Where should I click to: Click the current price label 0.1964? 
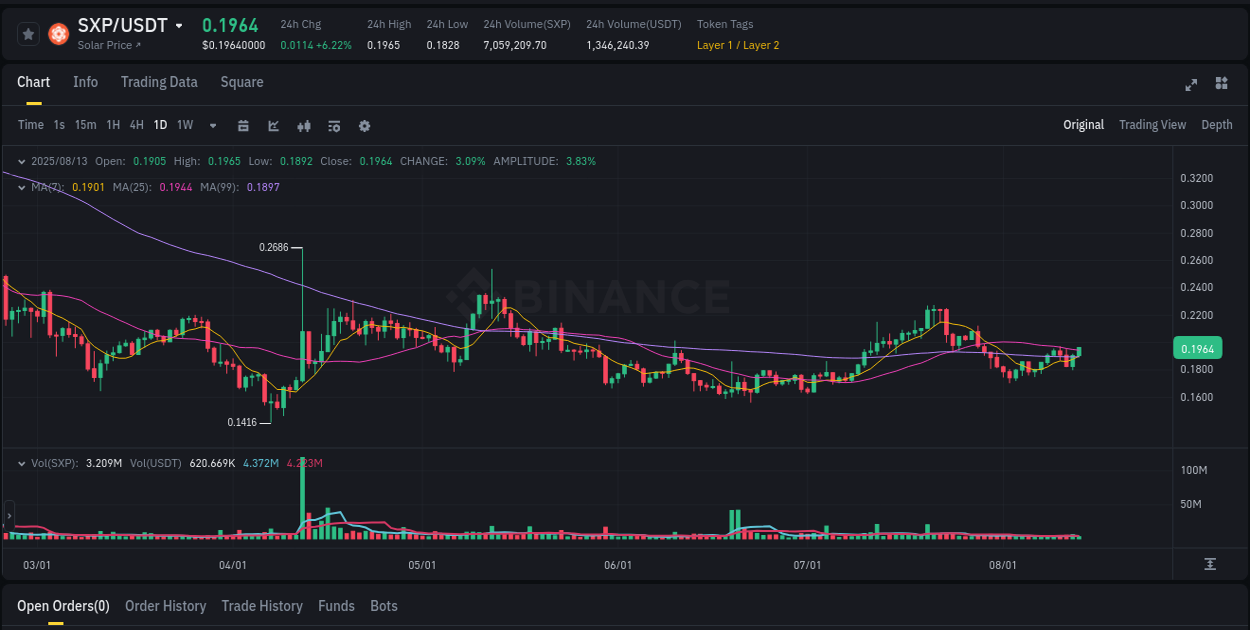pyautogui.click(x=1199, y=348)
